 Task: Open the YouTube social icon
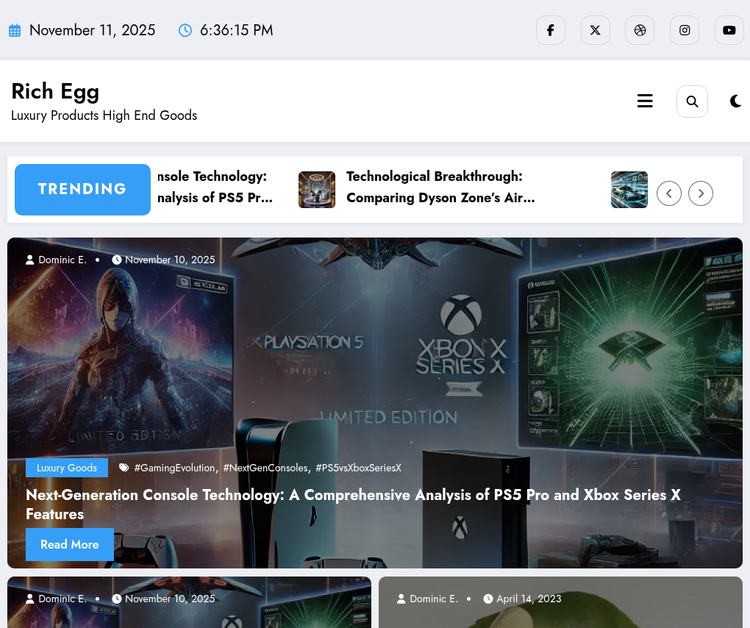[729, 30]
